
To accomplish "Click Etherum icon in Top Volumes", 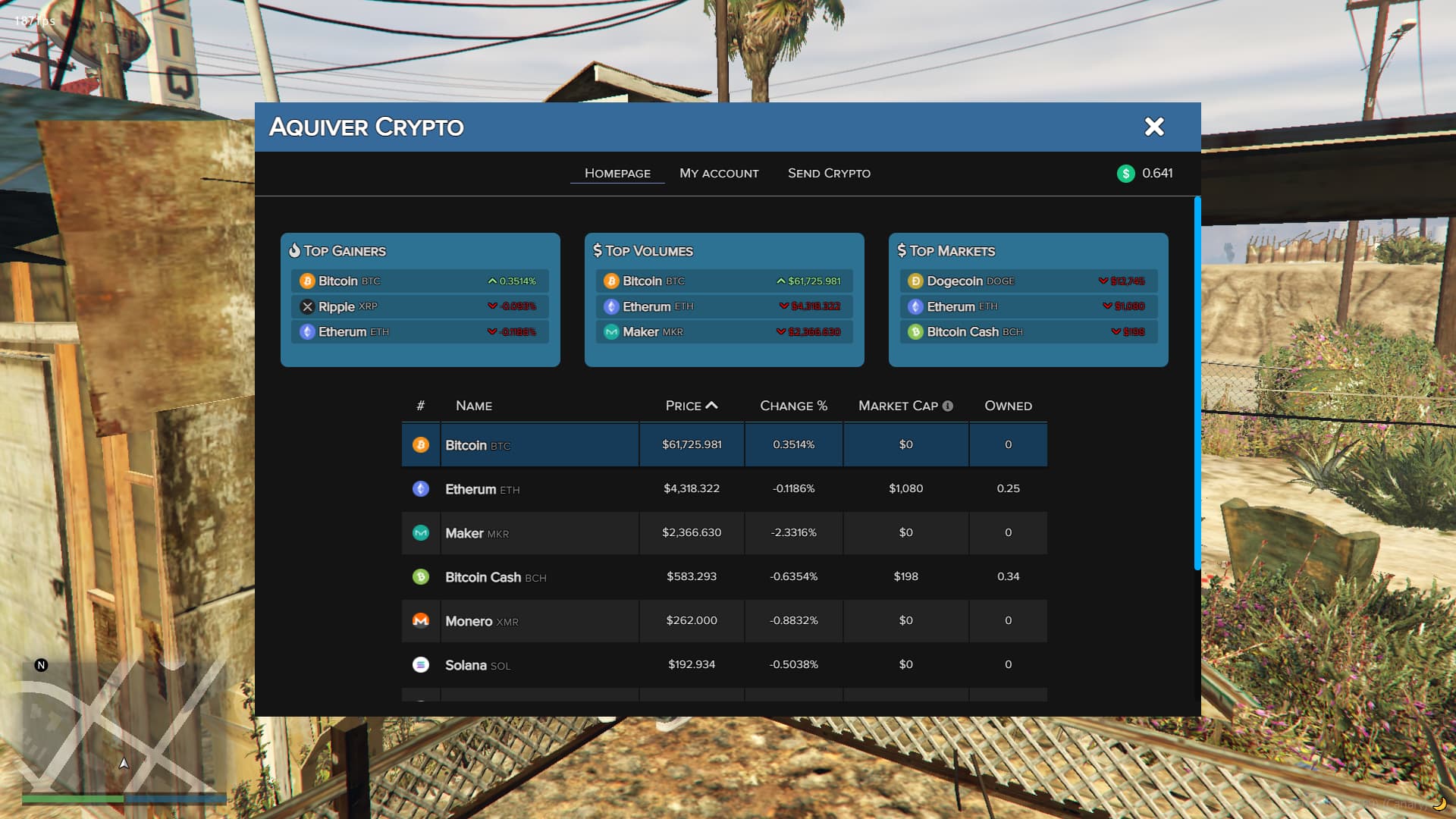I will pos(611,307).
